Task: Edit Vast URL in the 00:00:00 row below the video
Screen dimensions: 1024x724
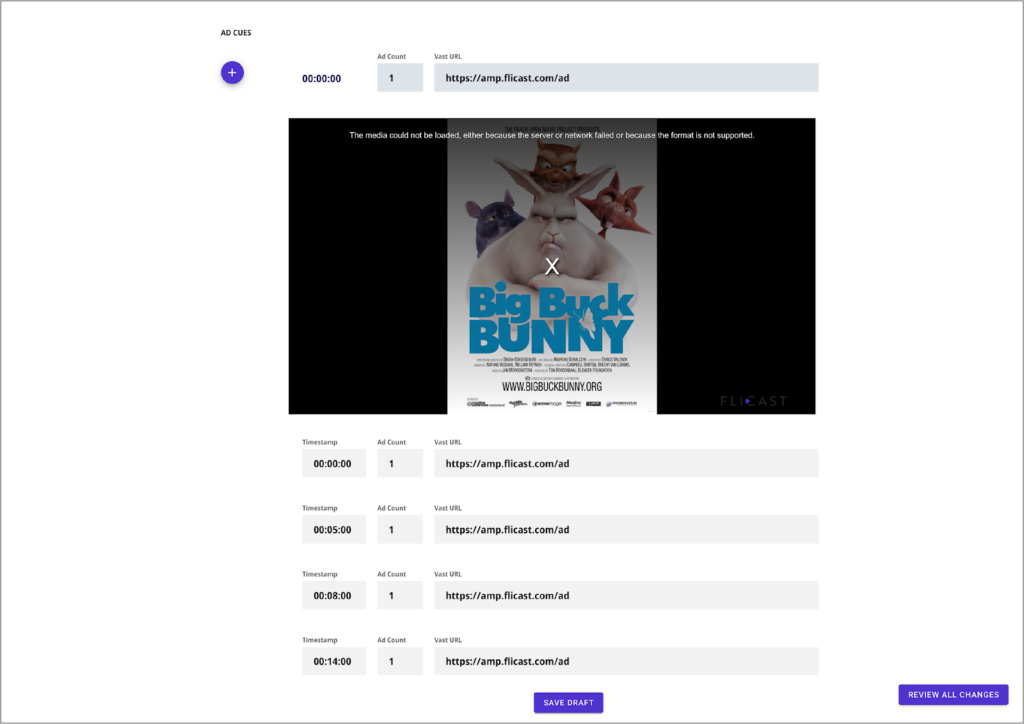Action: pyautogui.click(x=626, y=464)
